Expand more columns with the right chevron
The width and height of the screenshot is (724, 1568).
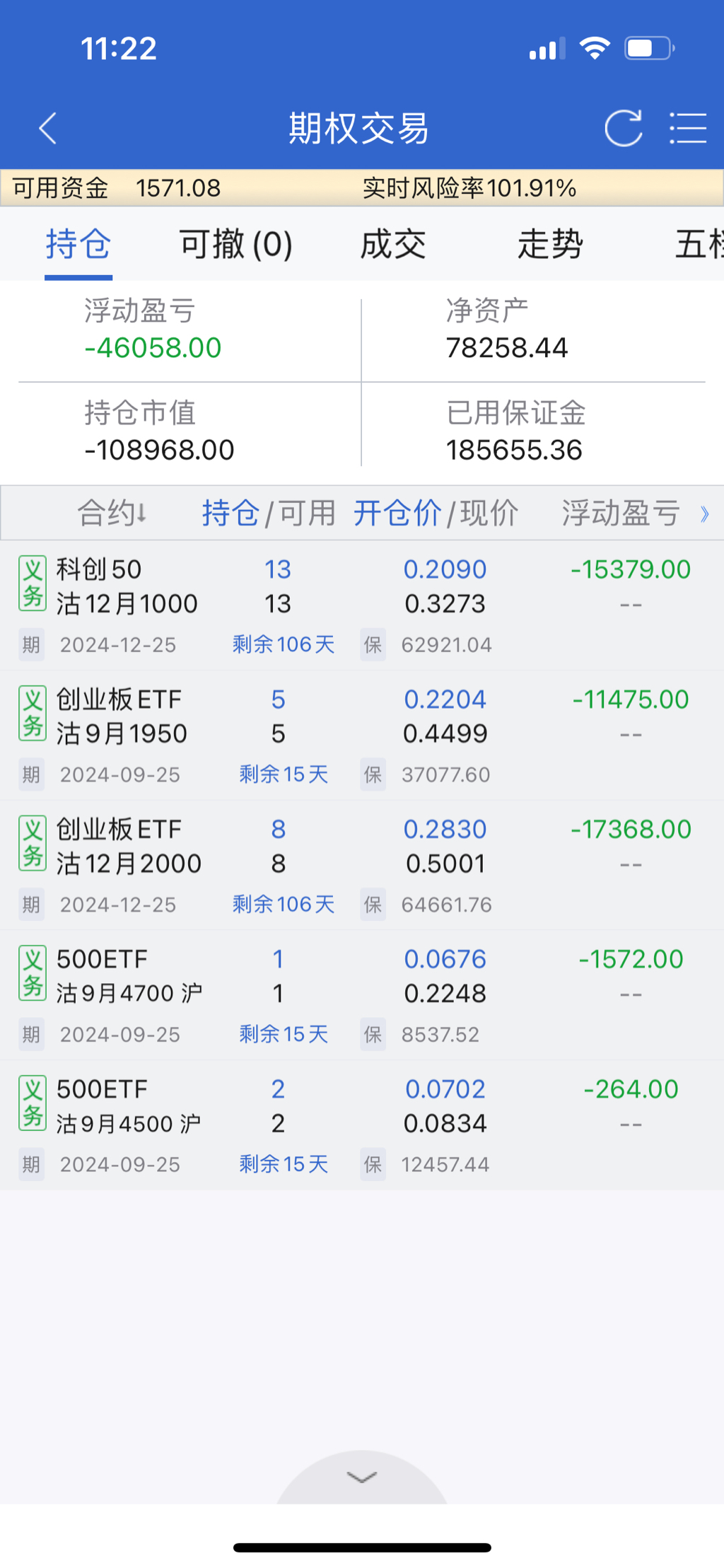point(704,514)
